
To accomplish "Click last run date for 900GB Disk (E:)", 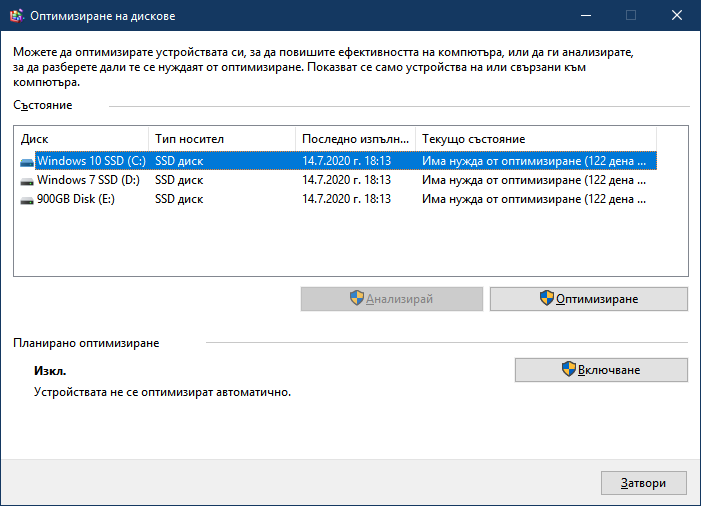I will 346,199.
